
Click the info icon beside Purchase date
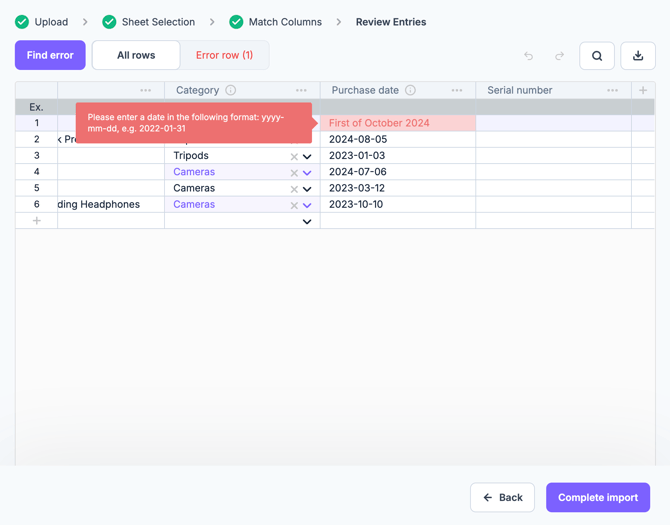tap(410, 90)
